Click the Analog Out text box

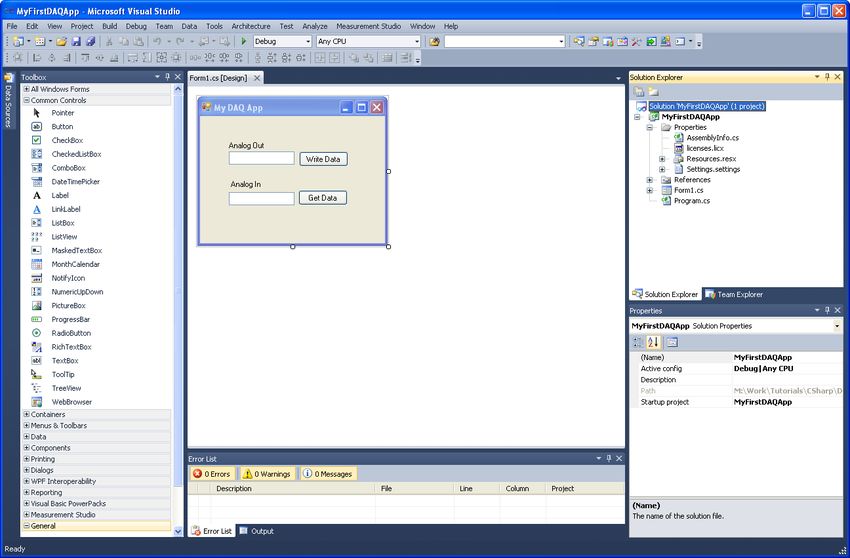pos(261,158)
